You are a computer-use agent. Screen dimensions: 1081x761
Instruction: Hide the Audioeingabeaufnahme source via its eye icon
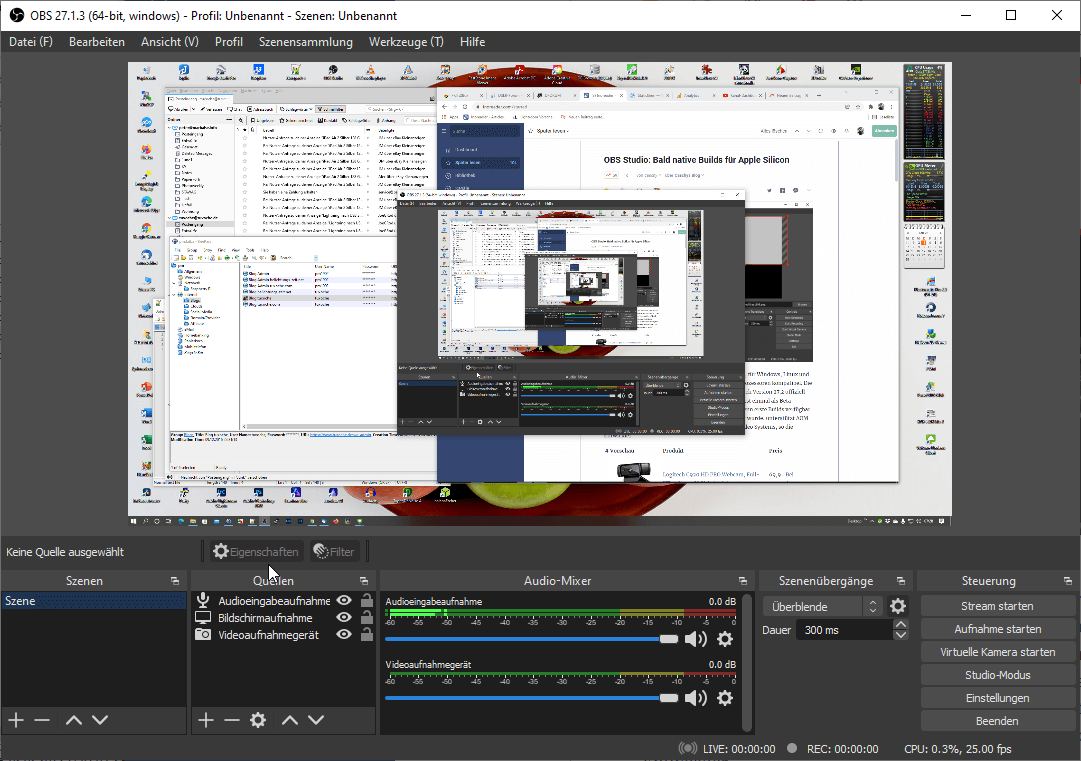(344, 600)
